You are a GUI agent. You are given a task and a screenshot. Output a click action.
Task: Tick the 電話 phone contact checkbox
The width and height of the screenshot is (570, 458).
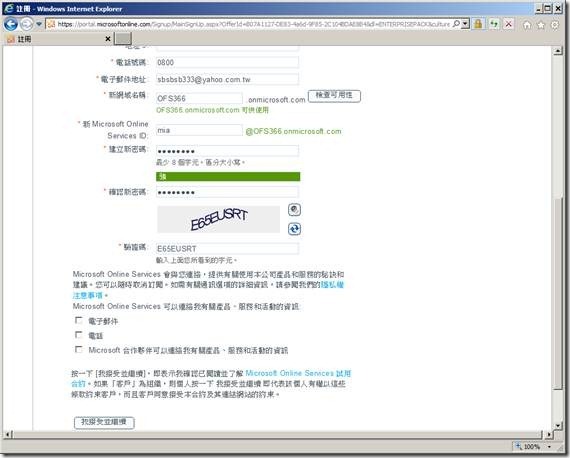(x=79, y=334)
